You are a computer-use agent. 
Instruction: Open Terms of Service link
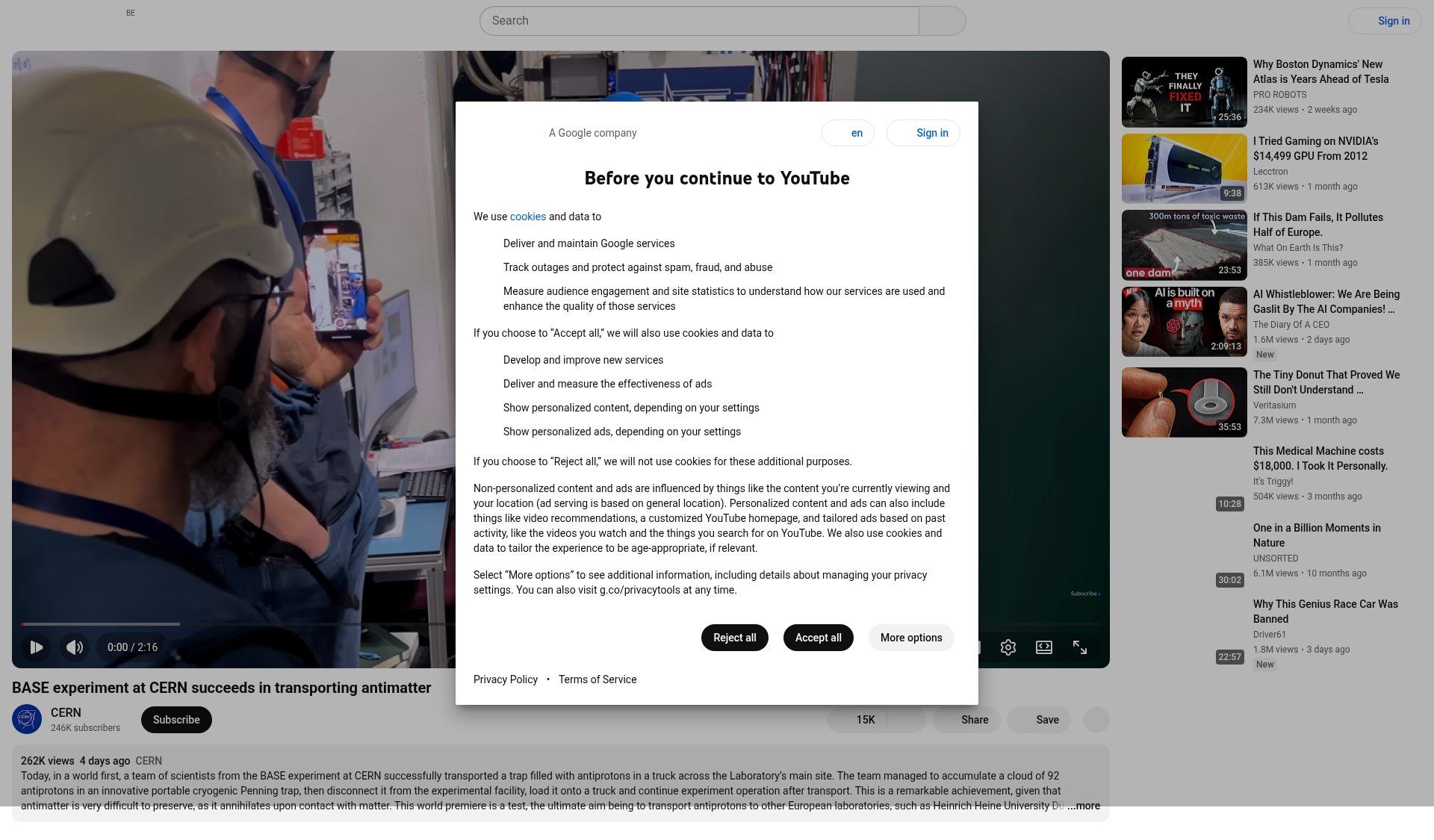[597, 679]
